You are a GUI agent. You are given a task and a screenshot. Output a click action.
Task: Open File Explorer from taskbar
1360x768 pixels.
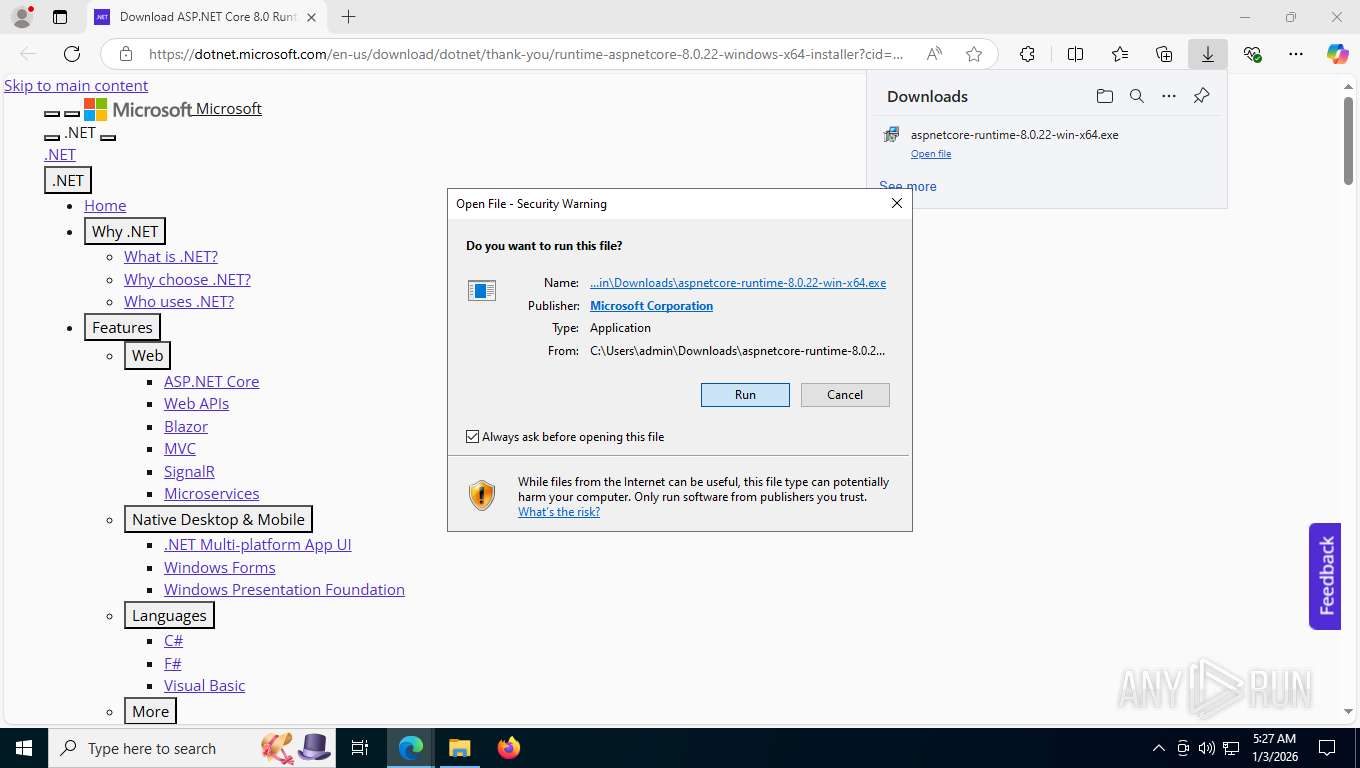pyautogui.click(x=459, y=748)
